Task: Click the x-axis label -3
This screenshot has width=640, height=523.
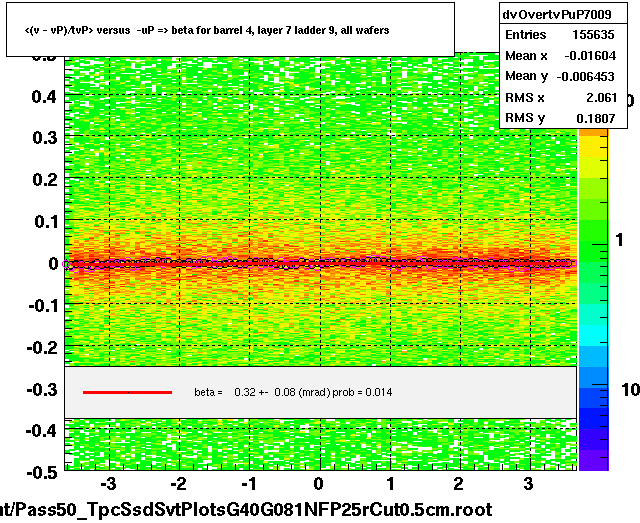Action: [109, 484]
